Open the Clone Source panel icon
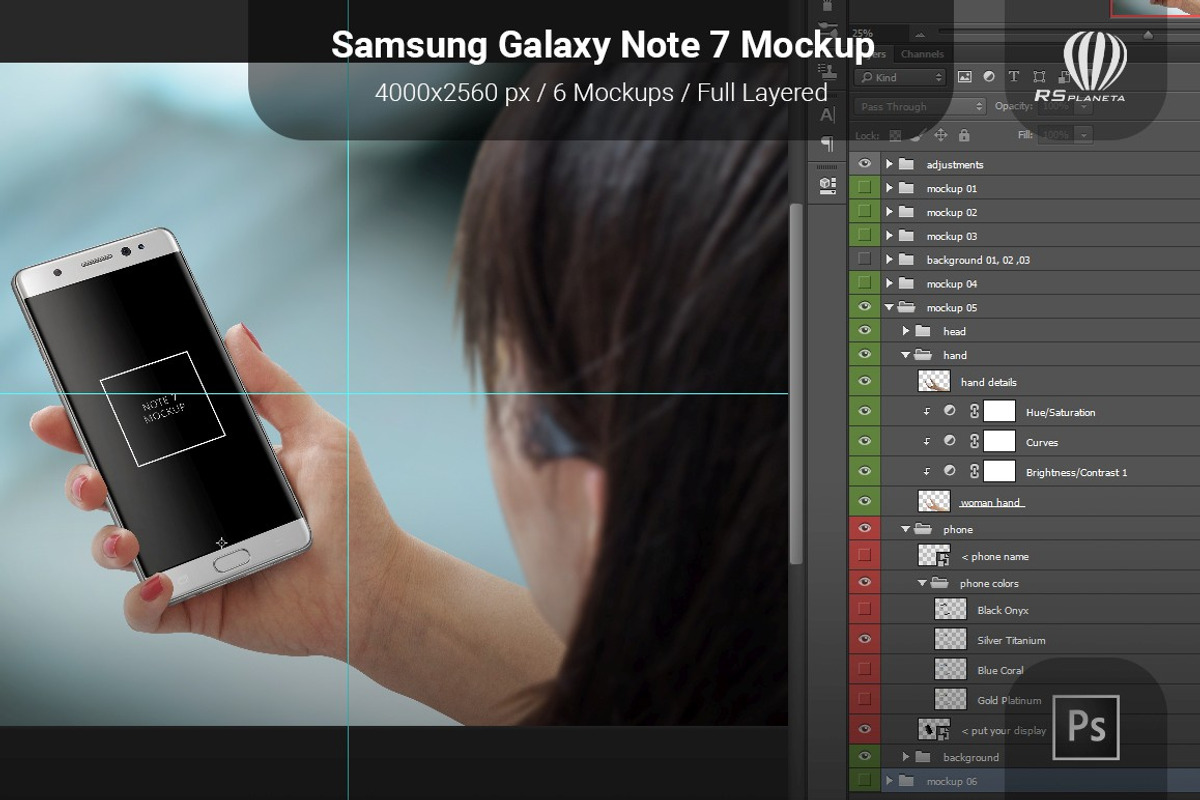 pyautogui.click(x=827, y=70)
